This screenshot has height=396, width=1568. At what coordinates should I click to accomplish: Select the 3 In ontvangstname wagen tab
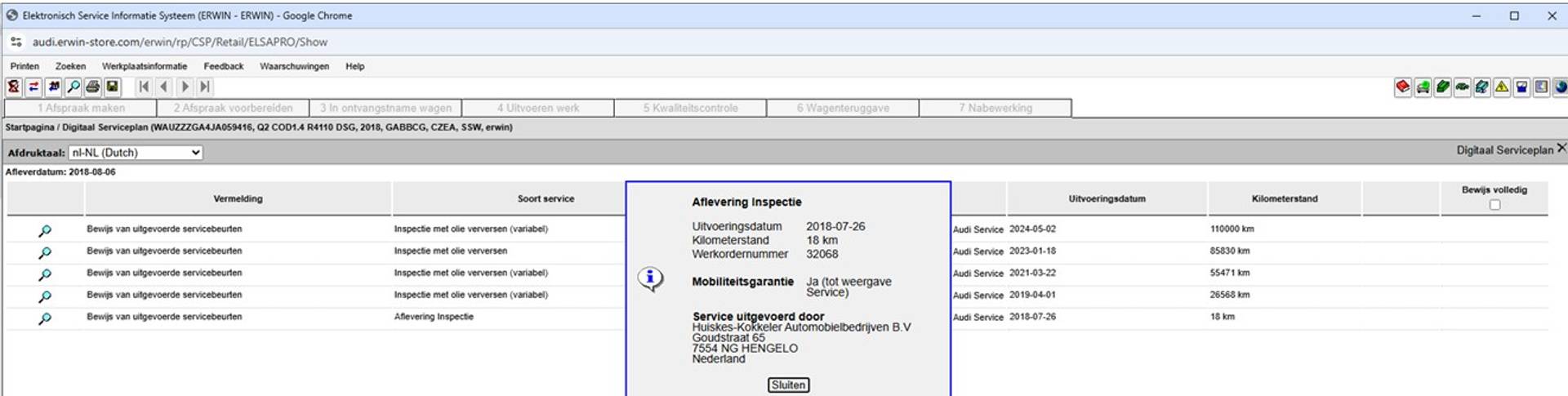[385, 108]
